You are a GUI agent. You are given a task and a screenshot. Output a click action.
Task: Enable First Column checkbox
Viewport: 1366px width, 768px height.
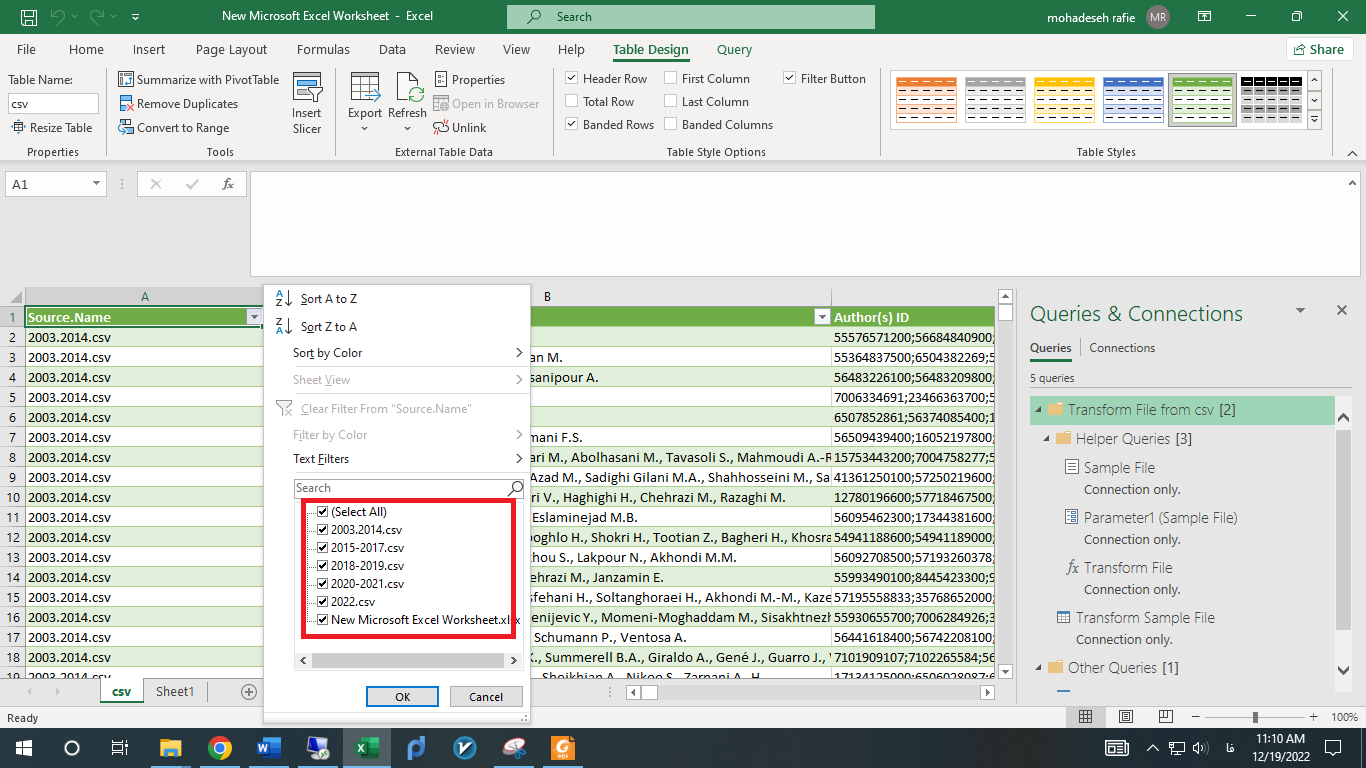(x=671, y=78)
